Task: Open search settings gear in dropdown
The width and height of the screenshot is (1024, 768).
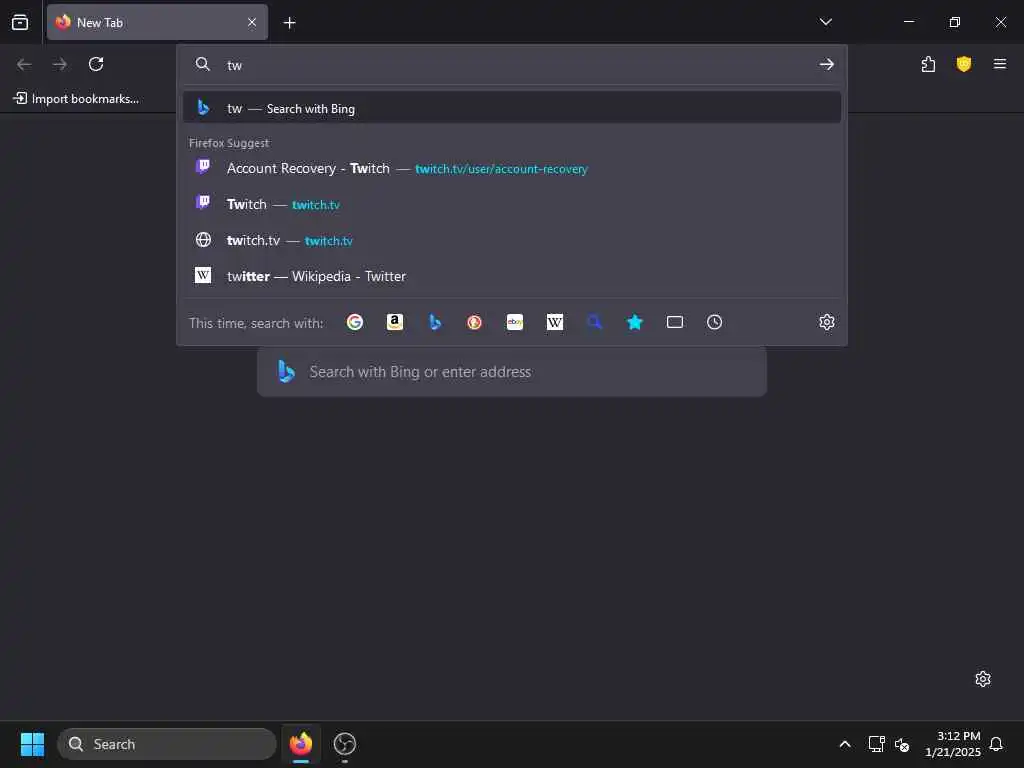Action: [827, 322]
